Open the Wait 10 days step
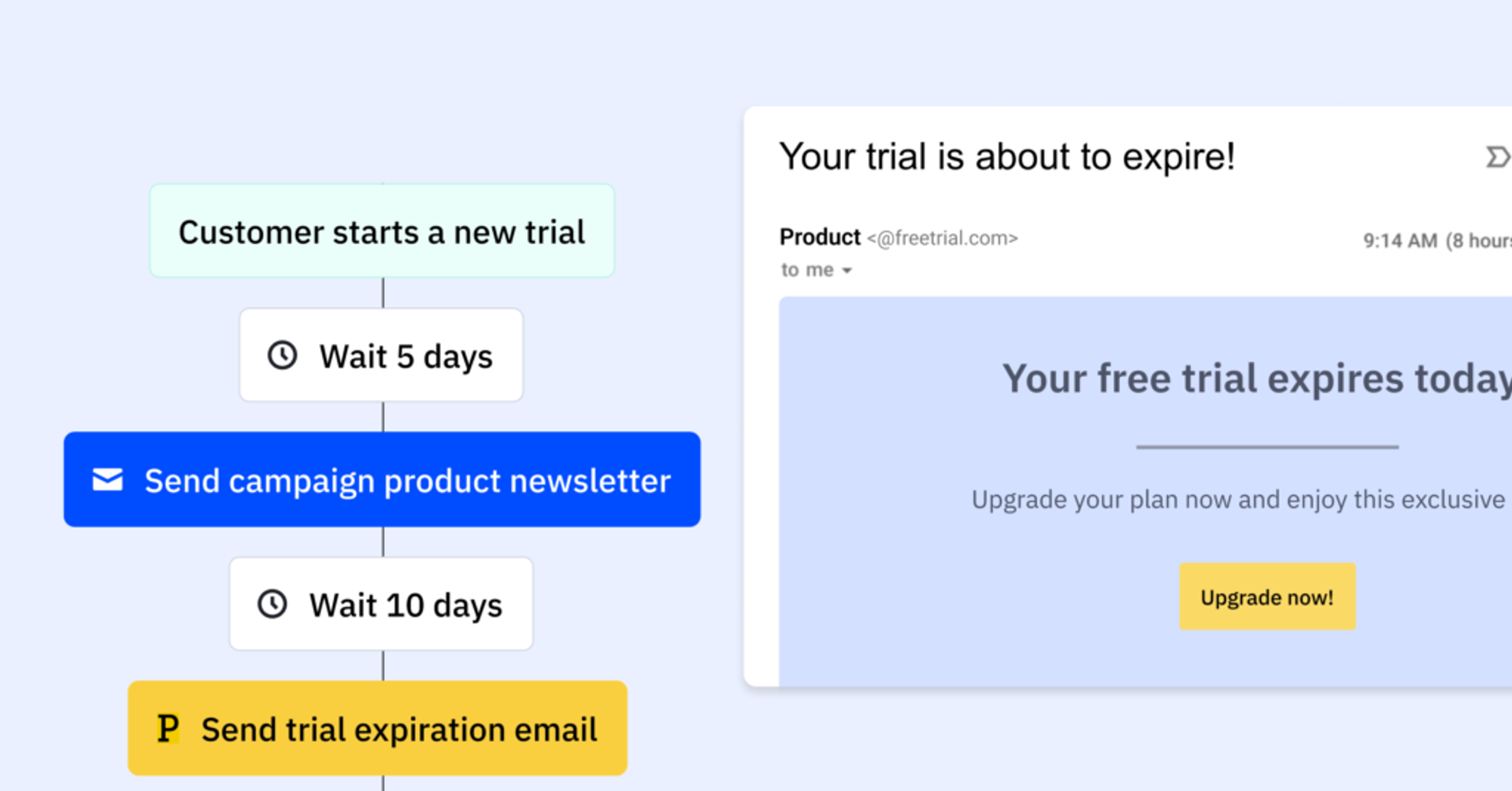This screenshot has height=791, width=1512. point(405,604)
